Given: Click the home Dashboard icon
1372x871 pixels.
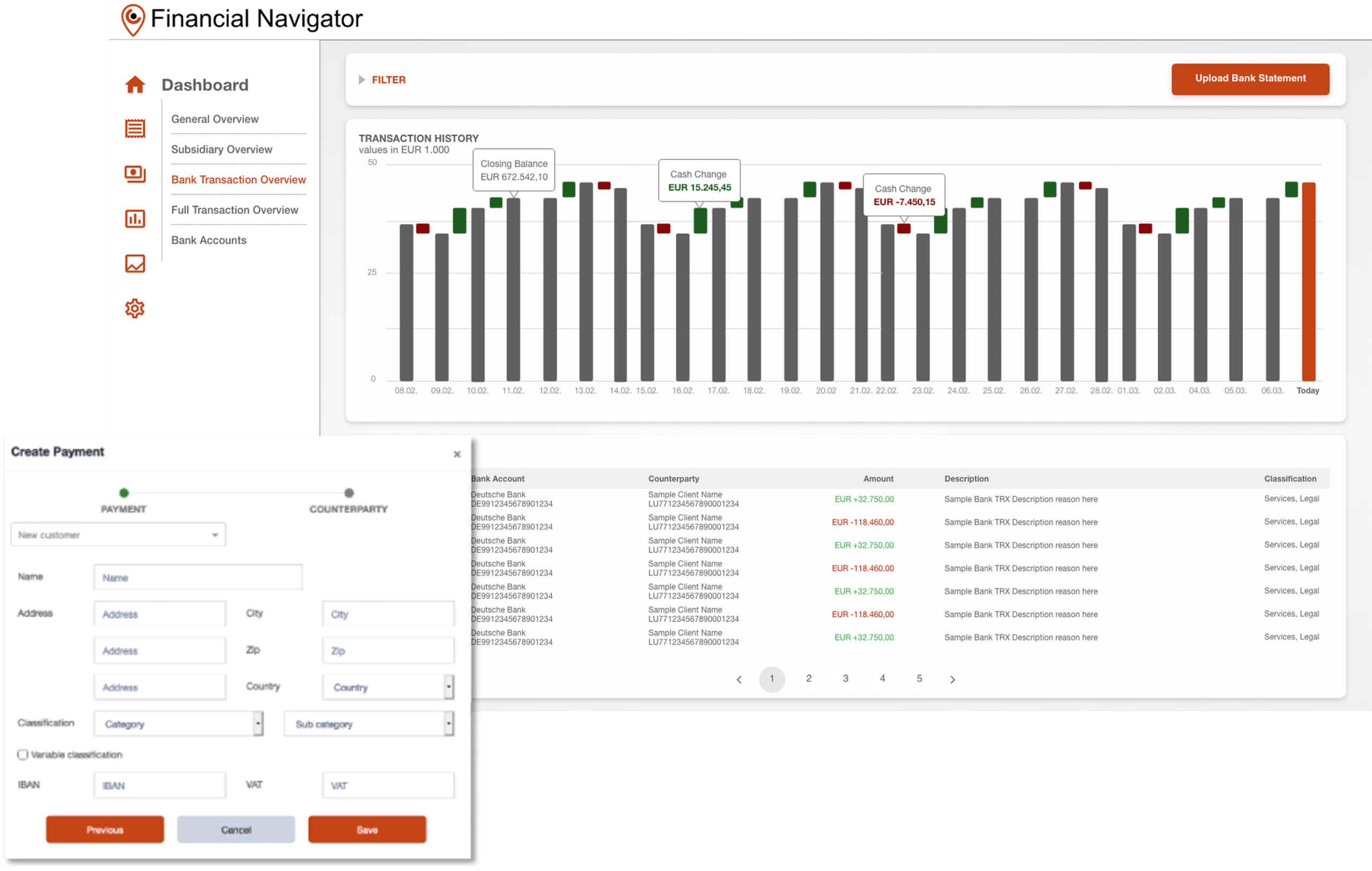Looking at the screenshot, I should point(135,85).
